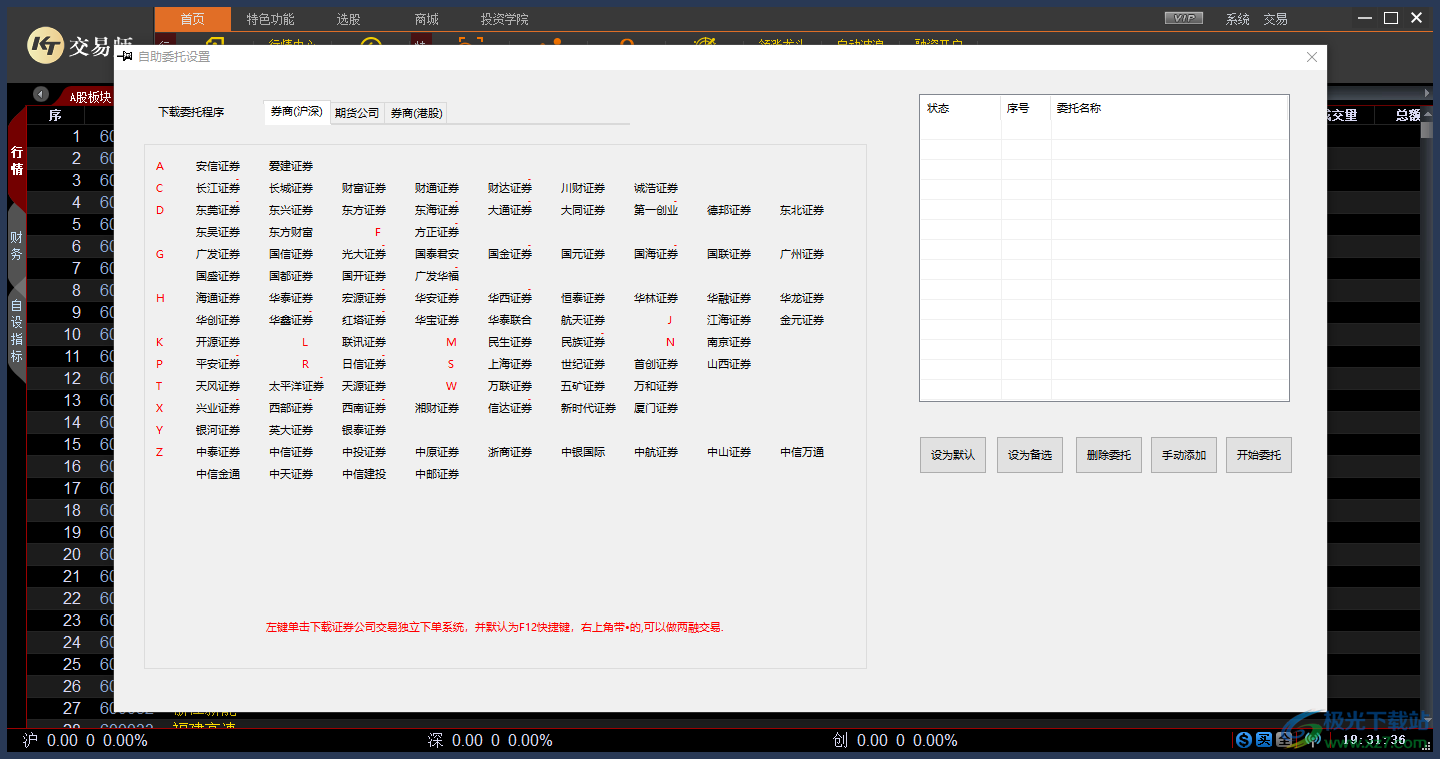Switch to the 期货公司 tab
This screenshot has width=1440, height=759.
[357, 113]
